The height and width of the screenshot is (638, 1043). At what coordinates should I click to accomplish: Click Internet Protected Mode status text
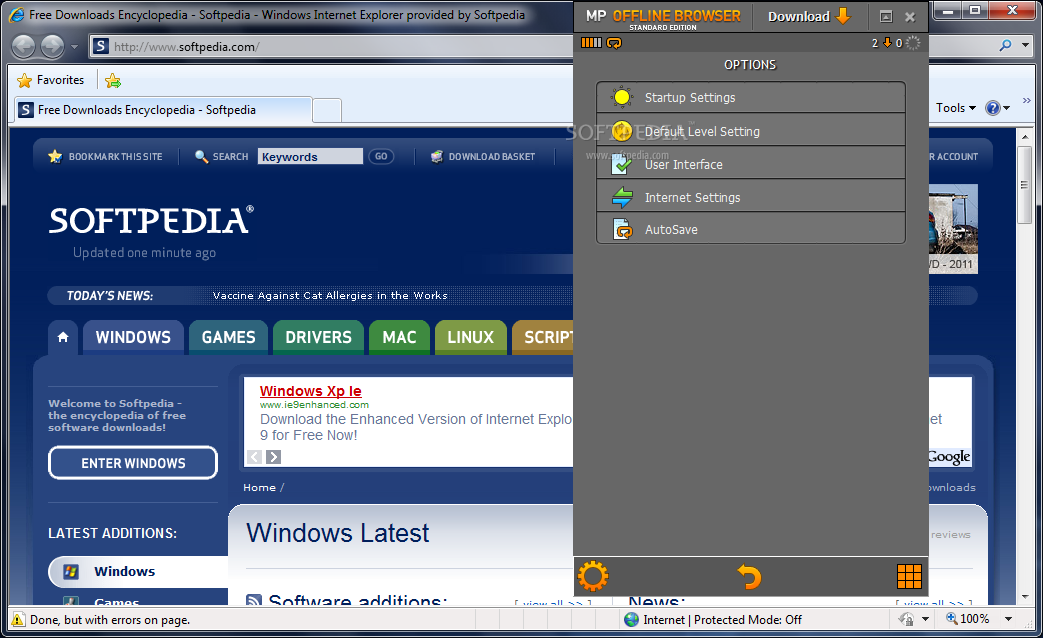pyautogui.click(x=722, y=620)
